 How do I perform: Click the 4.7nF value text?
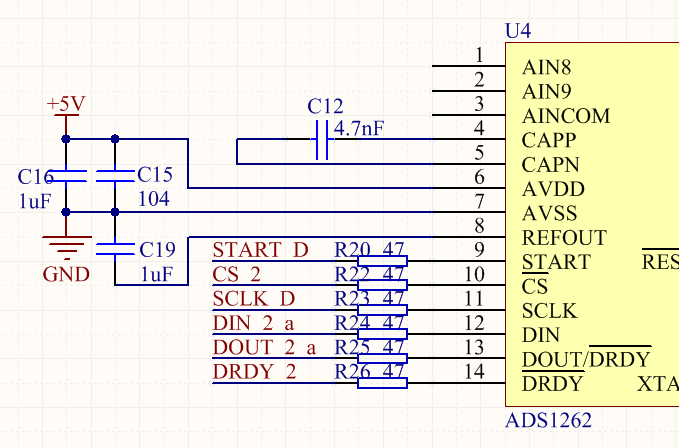click(359, 128)
